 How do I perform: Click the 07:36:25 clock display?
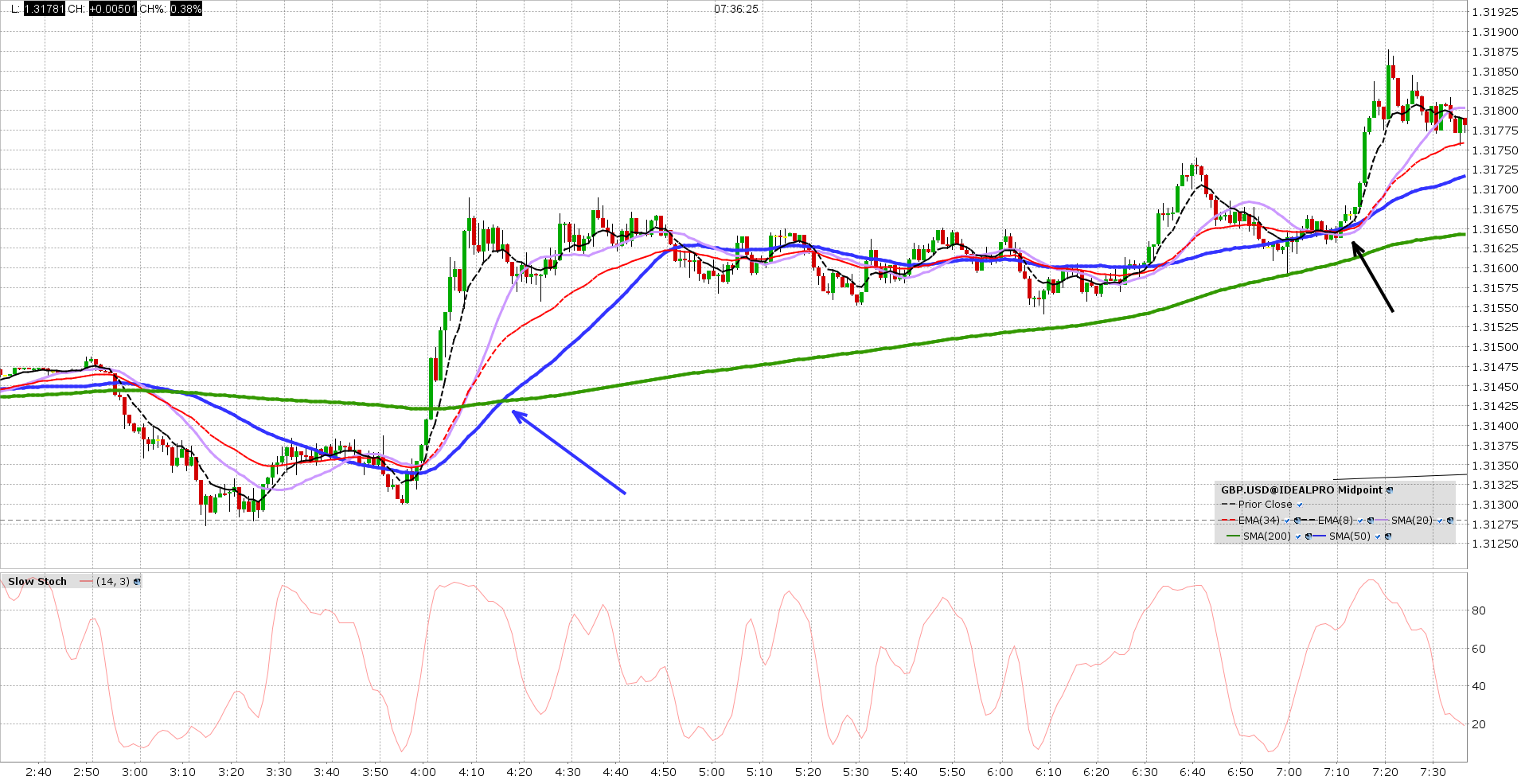pyautogui.click(x=736, y=9)
